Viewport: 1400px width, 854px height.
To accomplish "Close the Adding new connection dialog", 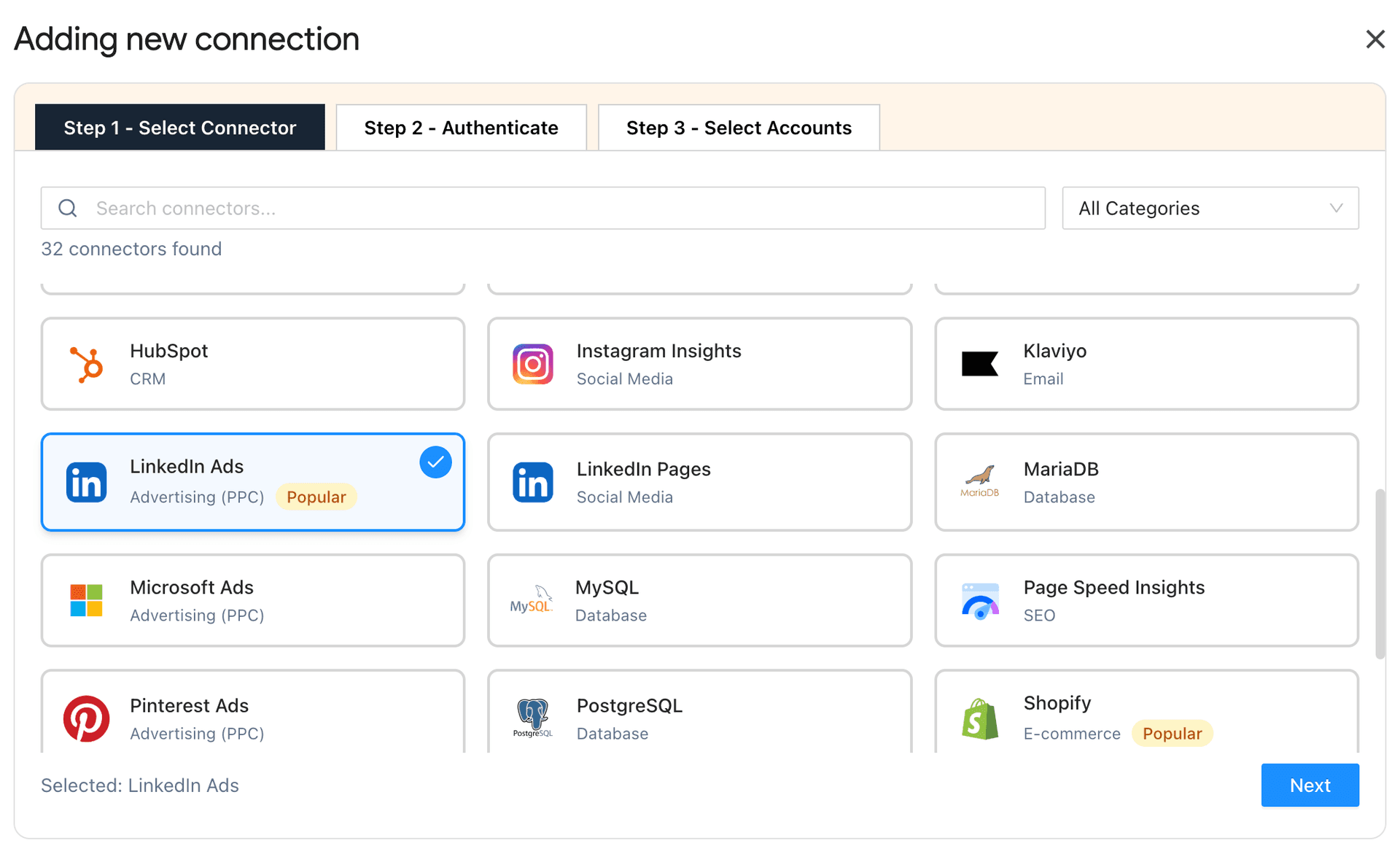I will tap(1375, 39).
